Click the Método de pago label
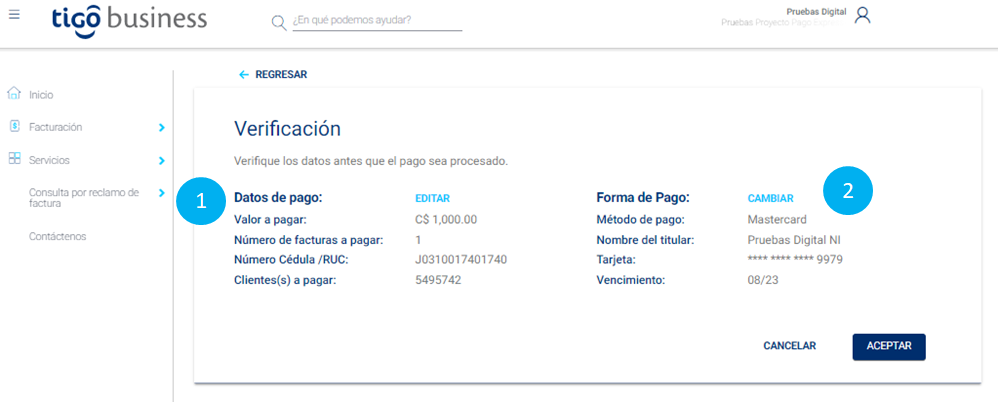998x402 pixels. [640, 220]
